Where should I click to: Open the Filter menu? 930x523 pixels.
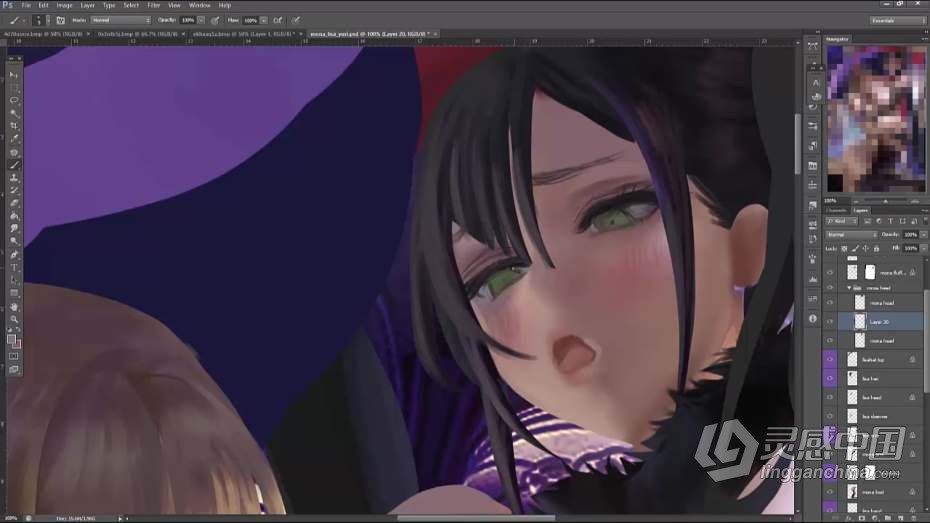(x=153, y=5)
